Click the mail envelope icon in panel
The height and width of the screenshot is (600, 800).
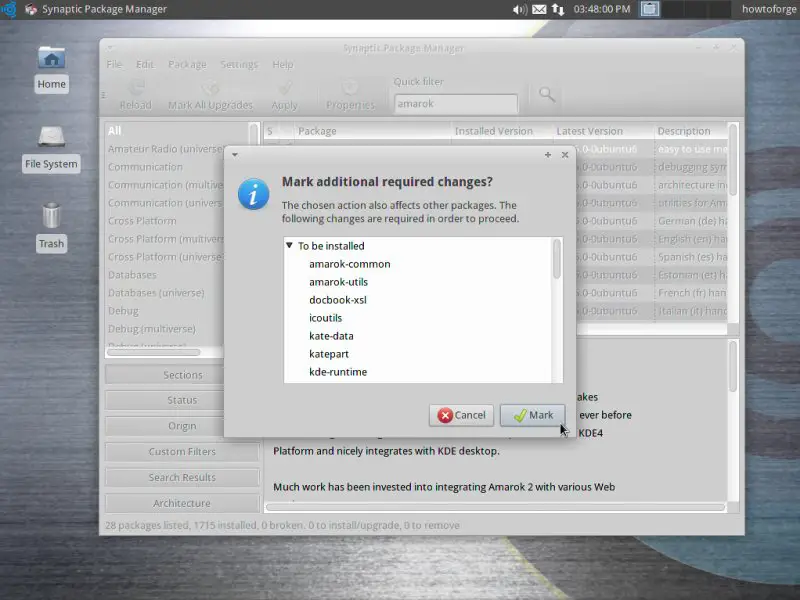[x=539, y=9]
